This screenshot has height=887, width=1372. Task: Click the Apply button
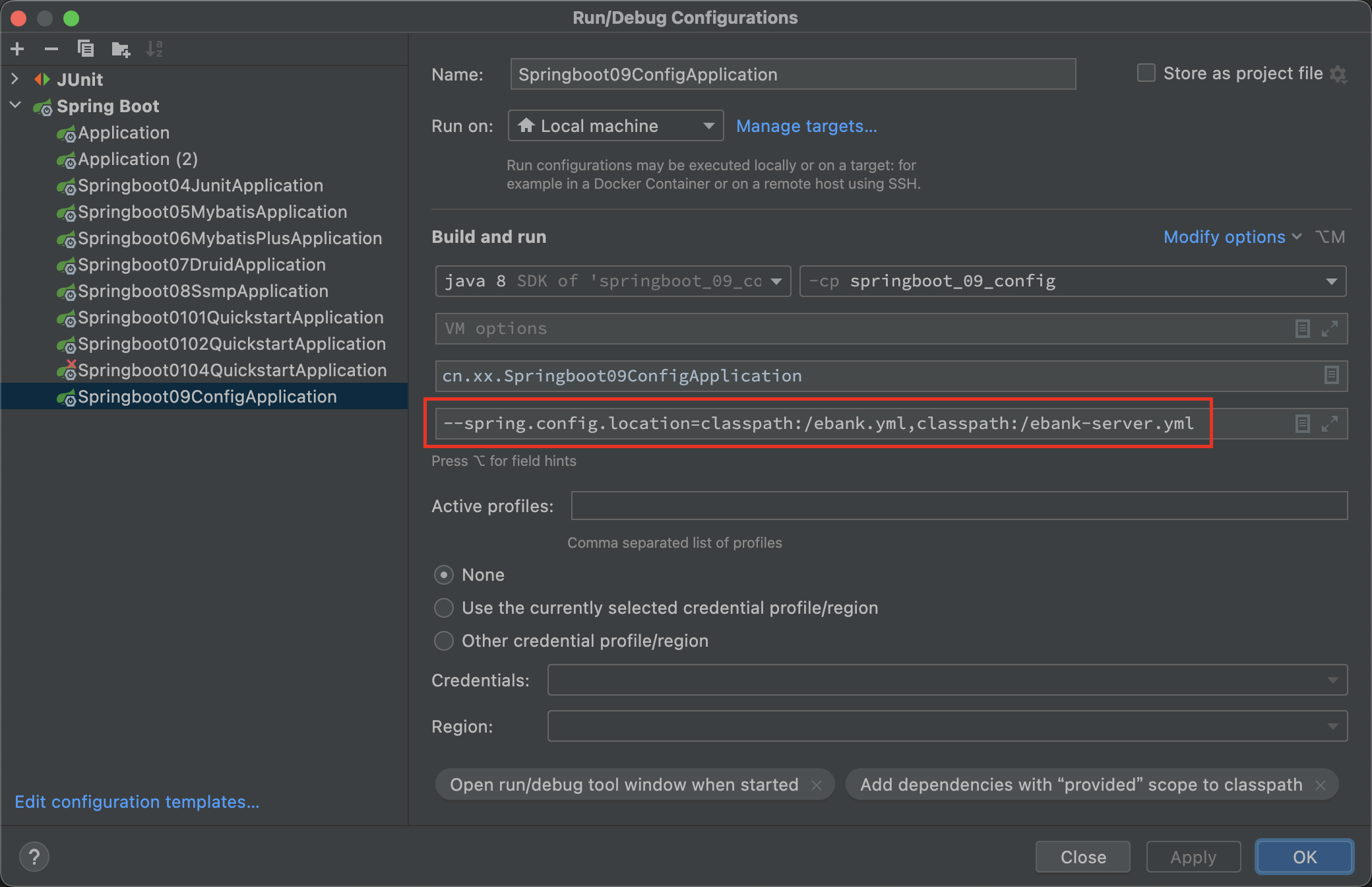coord(1193,857)
